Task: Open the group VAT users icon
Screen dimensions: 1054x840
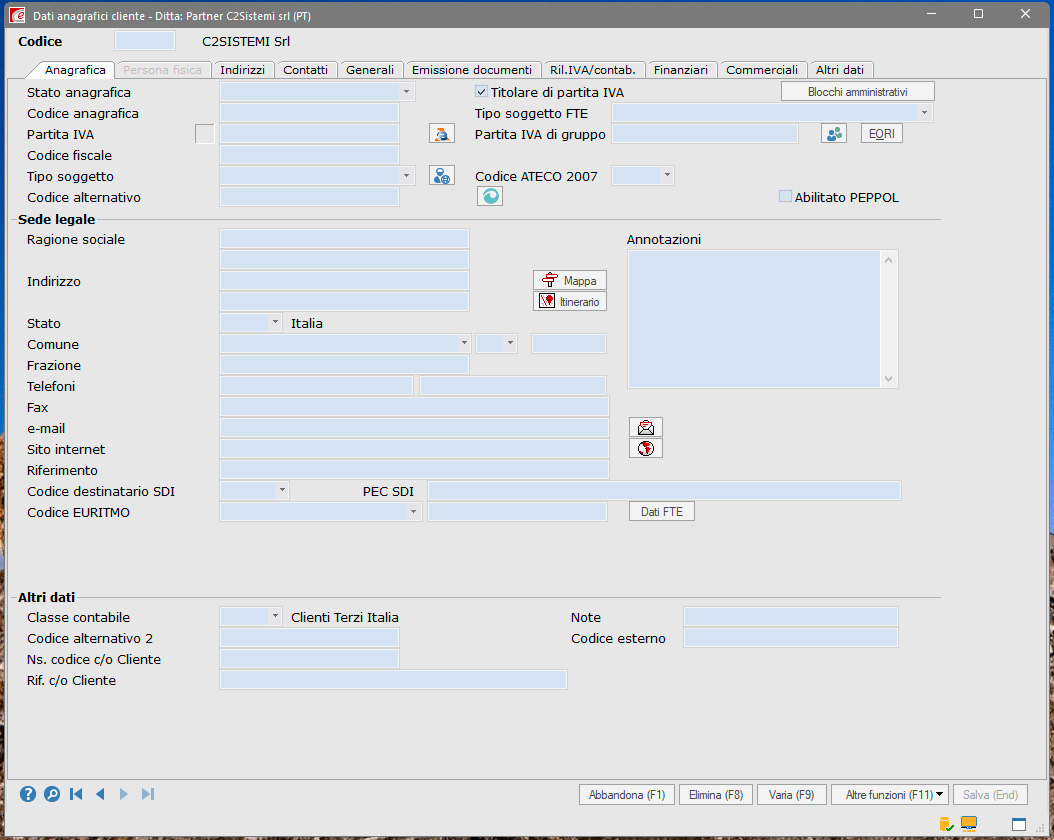Action: pyautogui.click(x=834, y=134)
